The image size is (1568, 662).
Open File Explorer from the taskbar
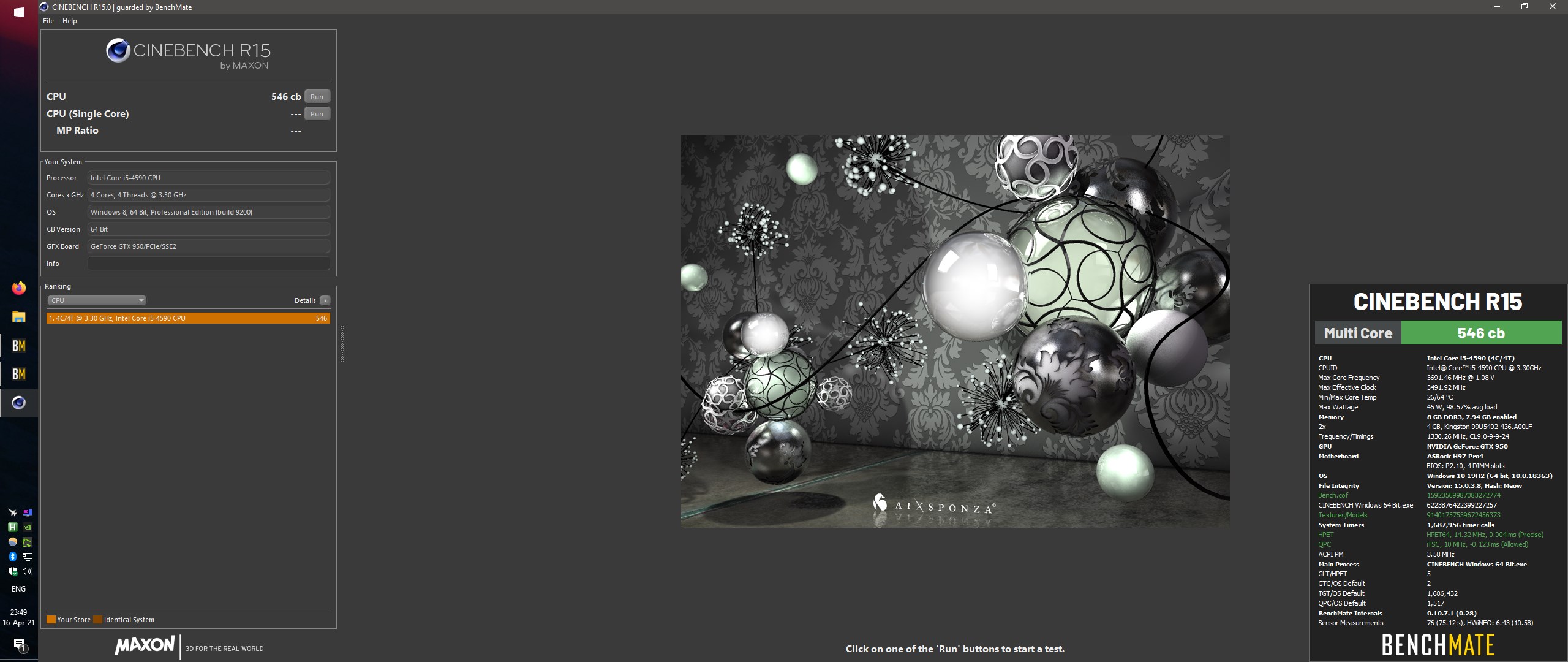[x=19, y=317]
